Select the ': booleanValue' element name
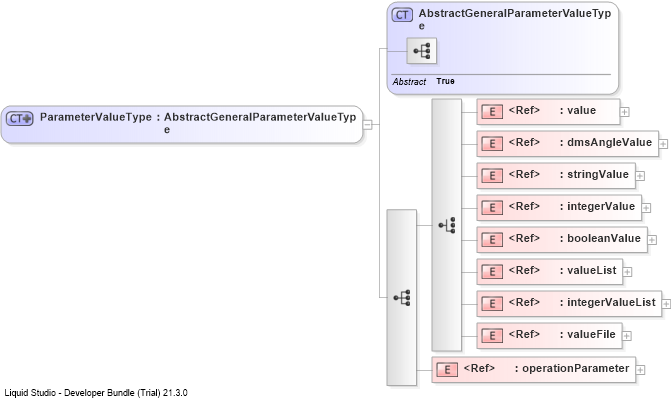Screen dimensions: 671x398 (600, 238)
